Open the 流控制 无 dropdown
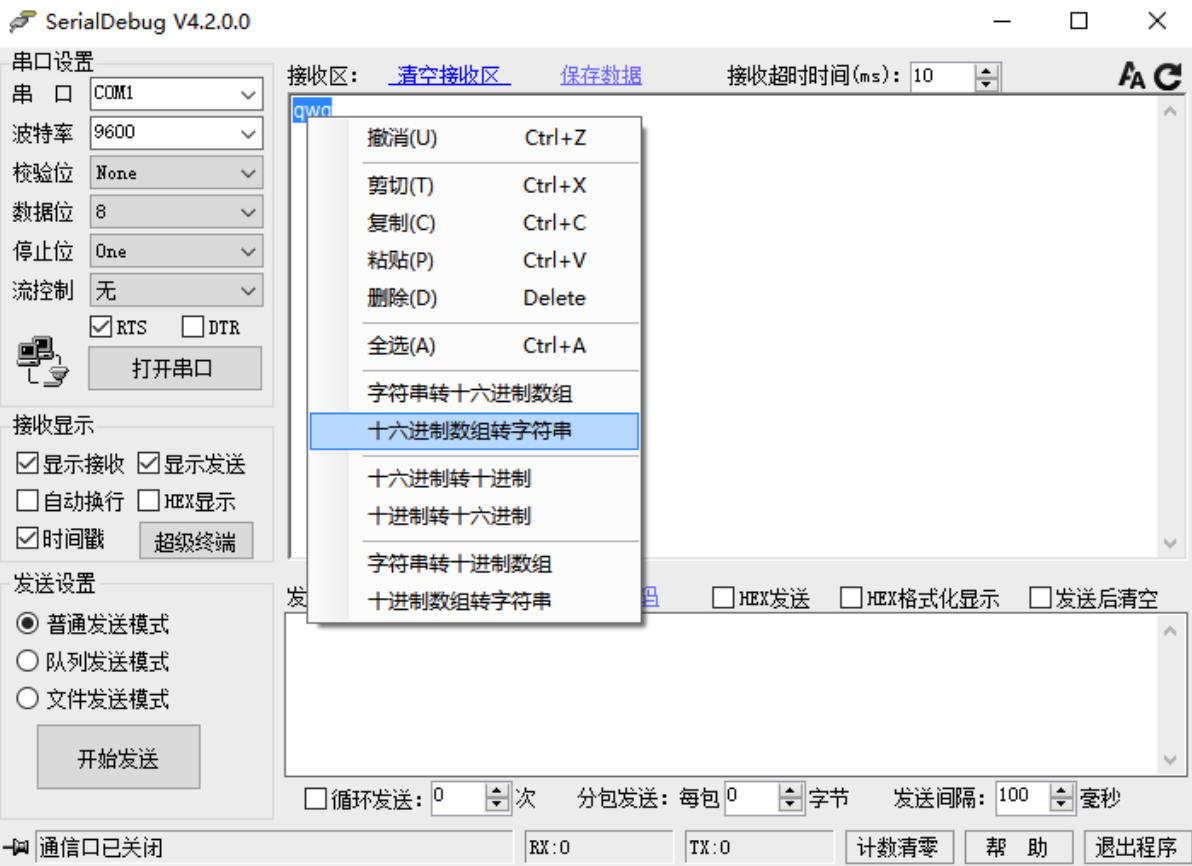This screenshot has width=1192, height=866. coord(176,290)
